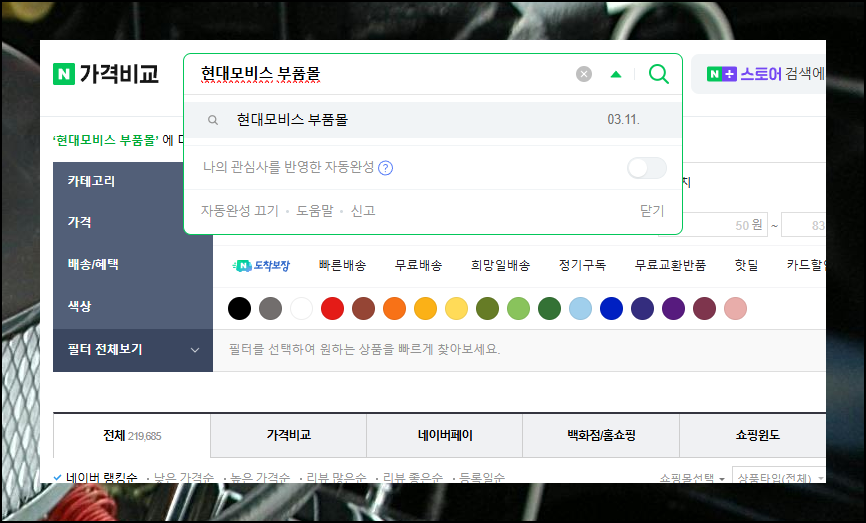Pick the light green color swatch

click(x=518, y=308)
